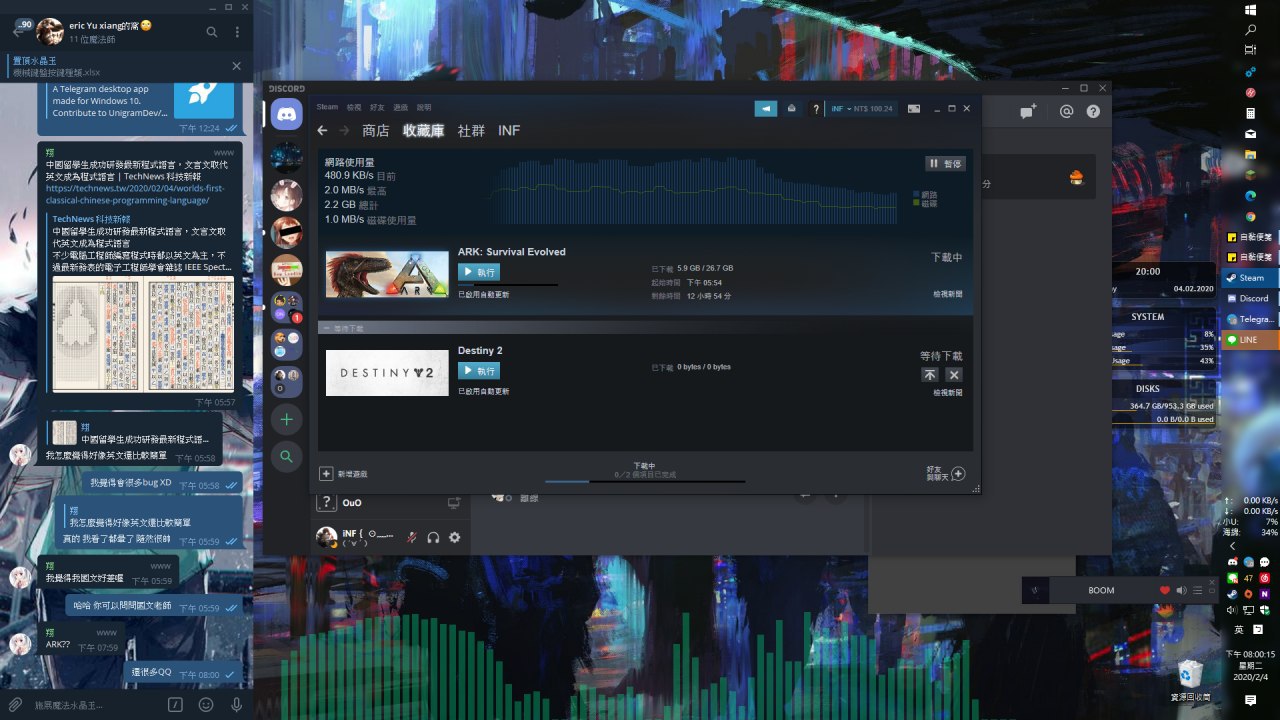Attach a file in Telegram
This screenshot has height=720, width=1280.
tap(16, 704)
